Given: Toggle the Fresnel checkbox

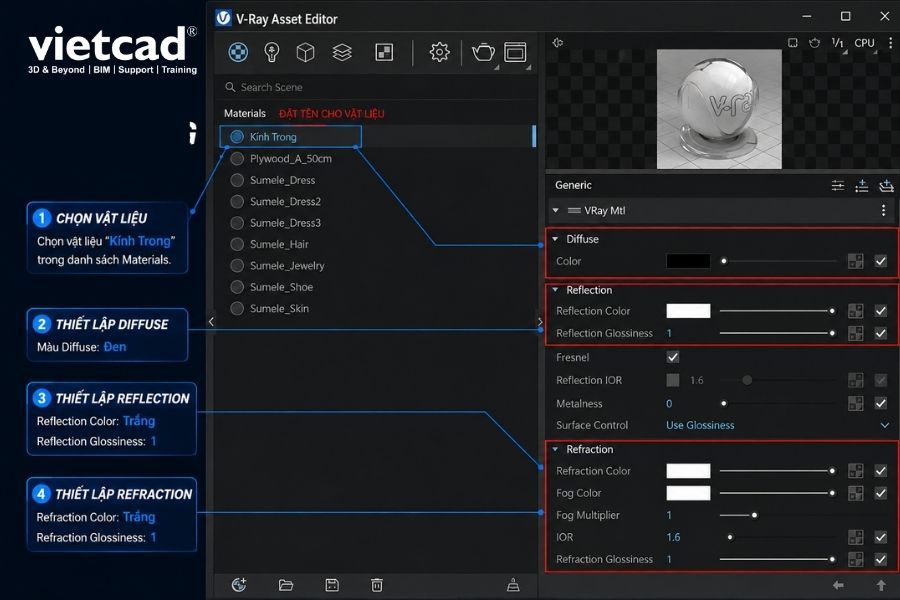Looking at the screenshot, I should (x=673, y=357).
